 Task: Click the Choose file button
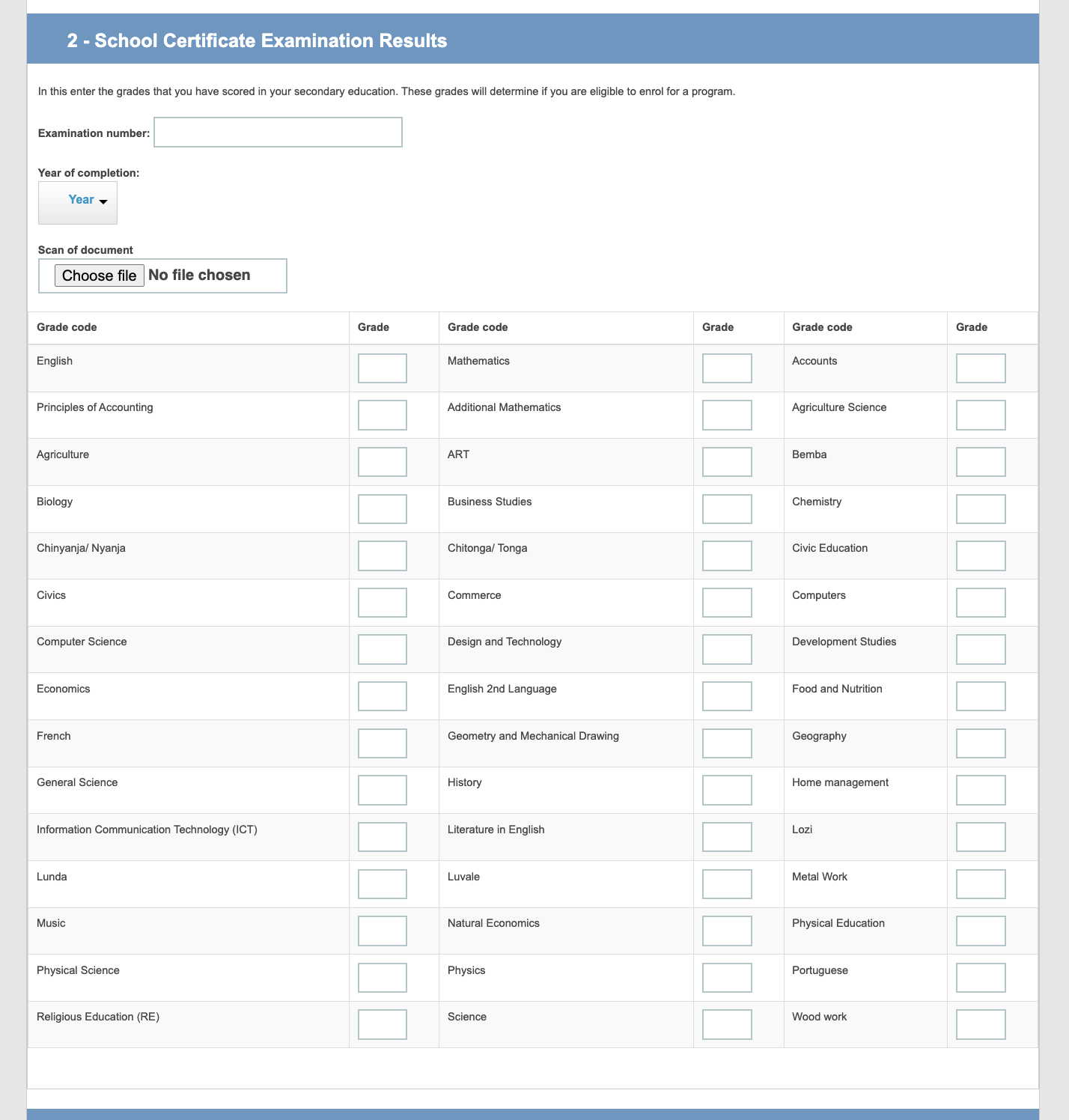[99, 276]
